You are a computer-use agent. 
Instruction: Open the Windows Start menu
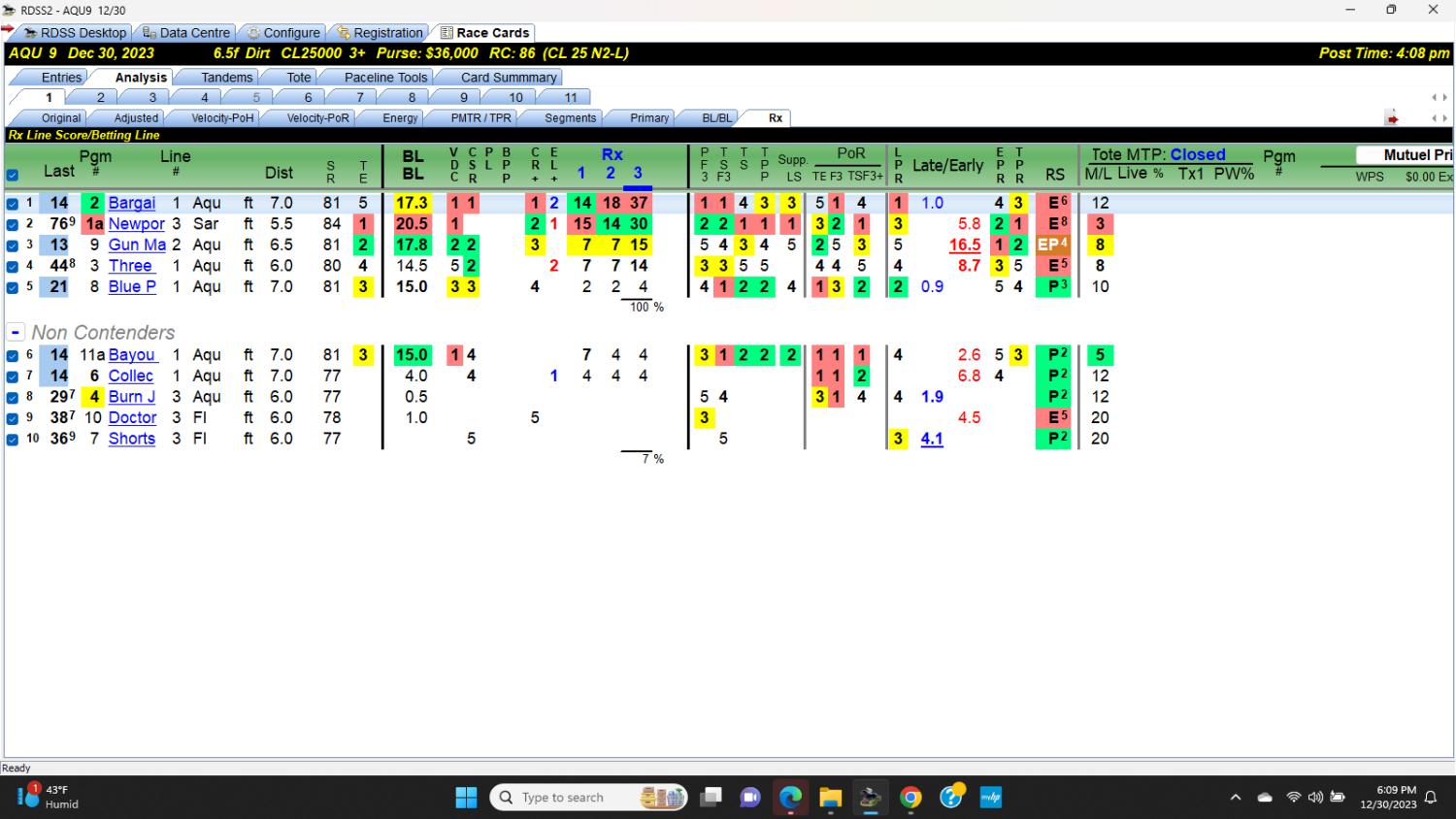click(466, 798)
